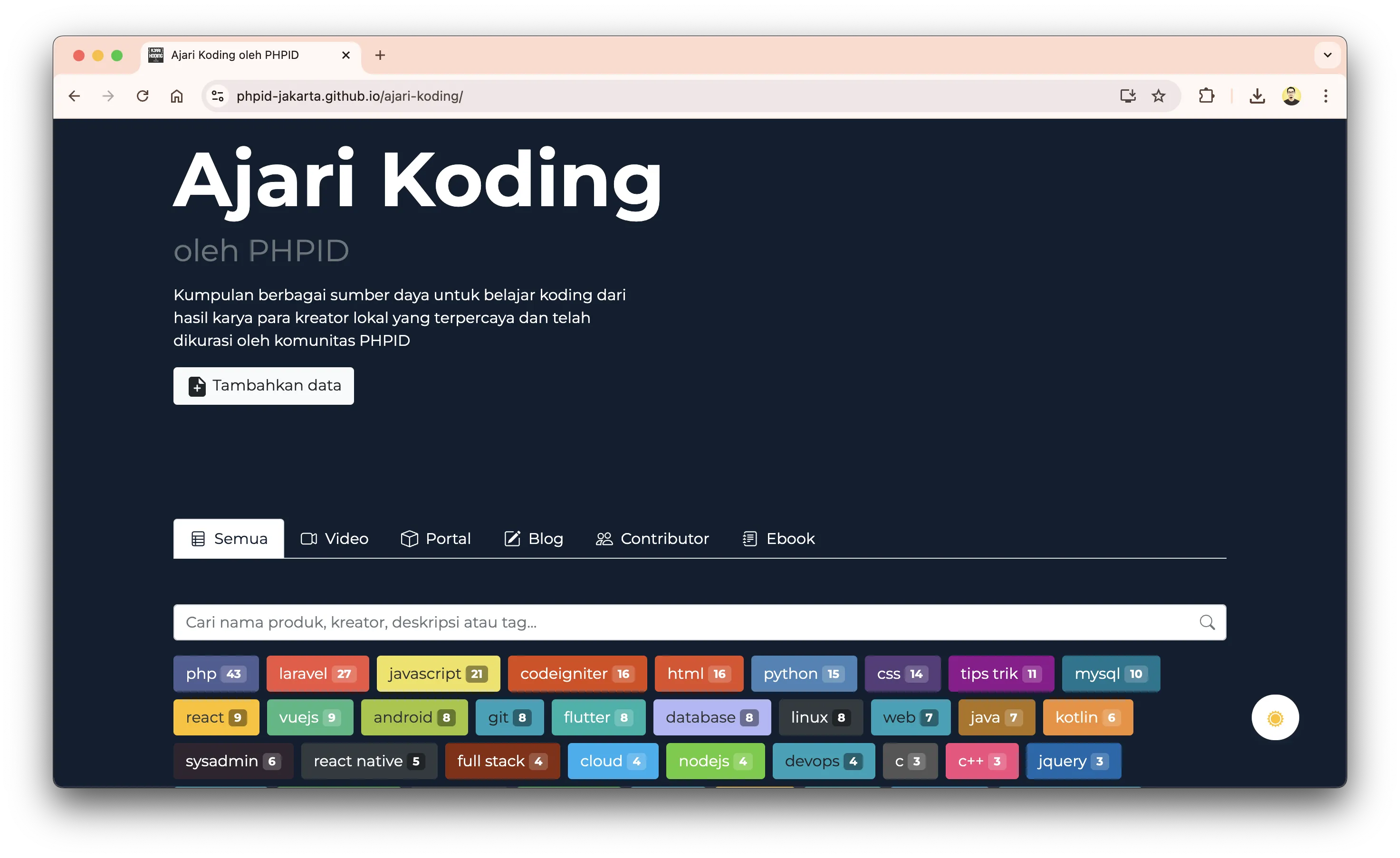
Task: Expand the tab search chevron
Action: tap(1327, 55)
